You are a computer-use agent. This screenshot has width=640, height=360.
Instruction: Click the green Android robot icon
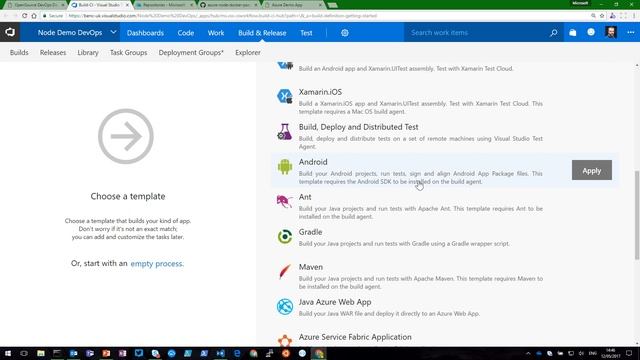(284, 167)
